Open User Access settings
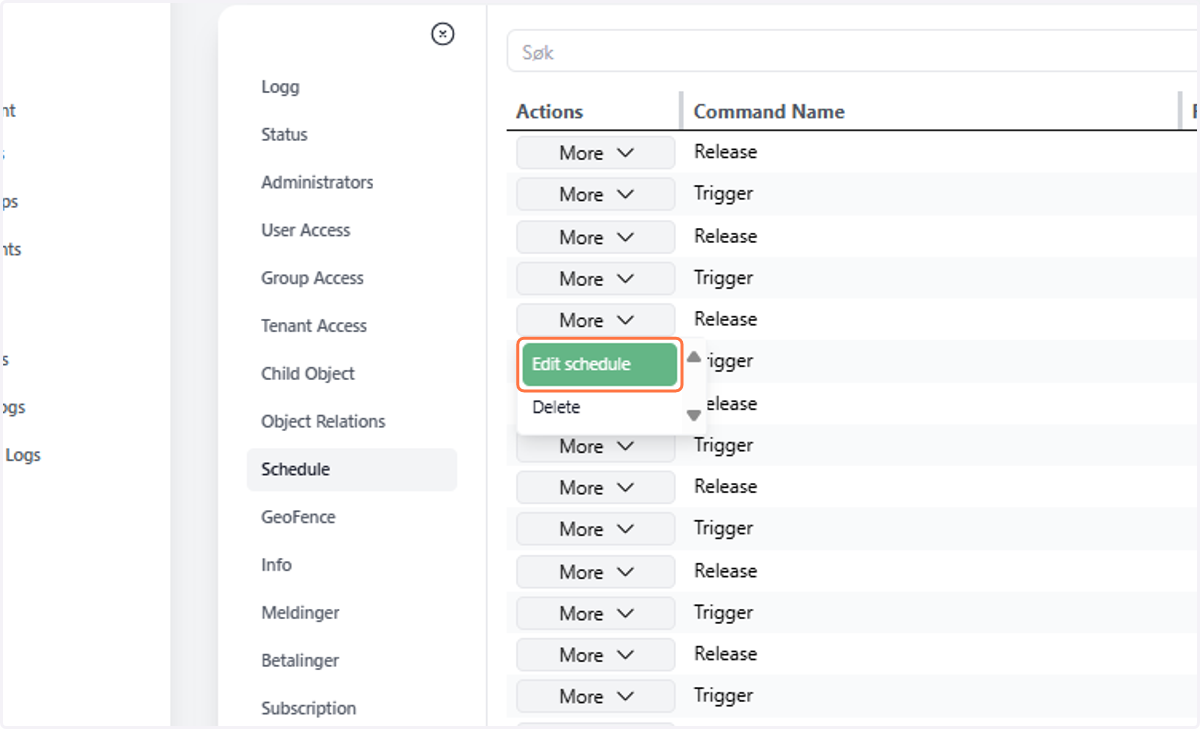Screen dimensions: 1200x729 coord(306,230)
